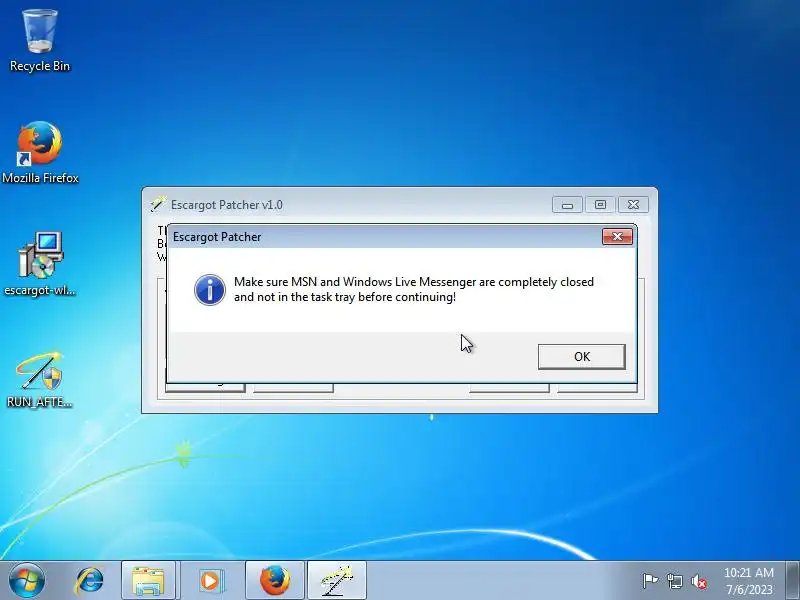
Task: Switch to Firefox in the taskbar
Action: (x=275, y=581)
